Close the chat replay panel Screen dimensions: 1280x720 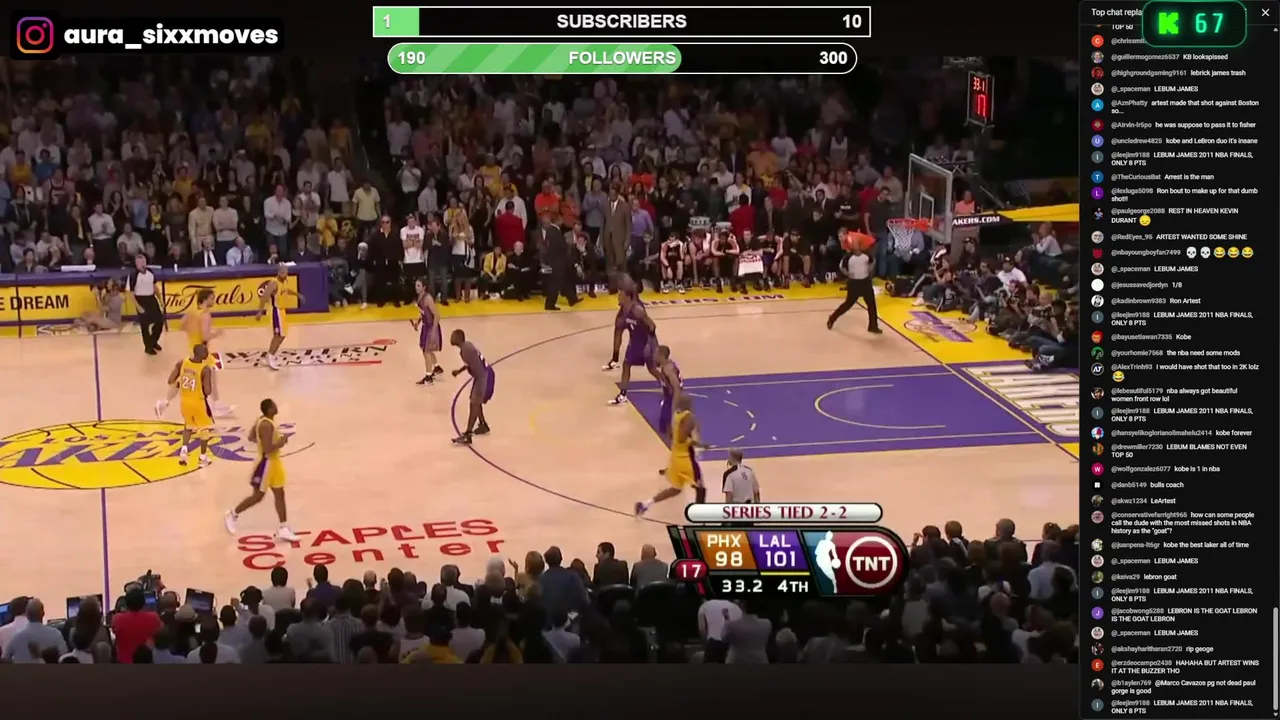(1265, 13)
